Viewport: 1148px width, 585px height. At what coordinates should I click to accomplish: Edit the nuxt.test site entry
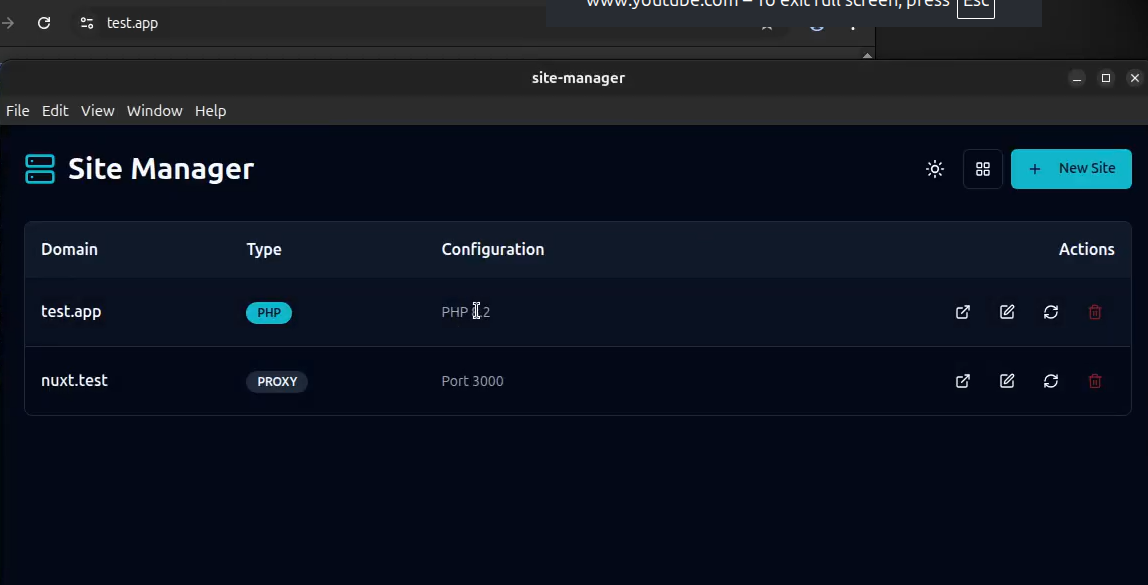(1007, 381)
